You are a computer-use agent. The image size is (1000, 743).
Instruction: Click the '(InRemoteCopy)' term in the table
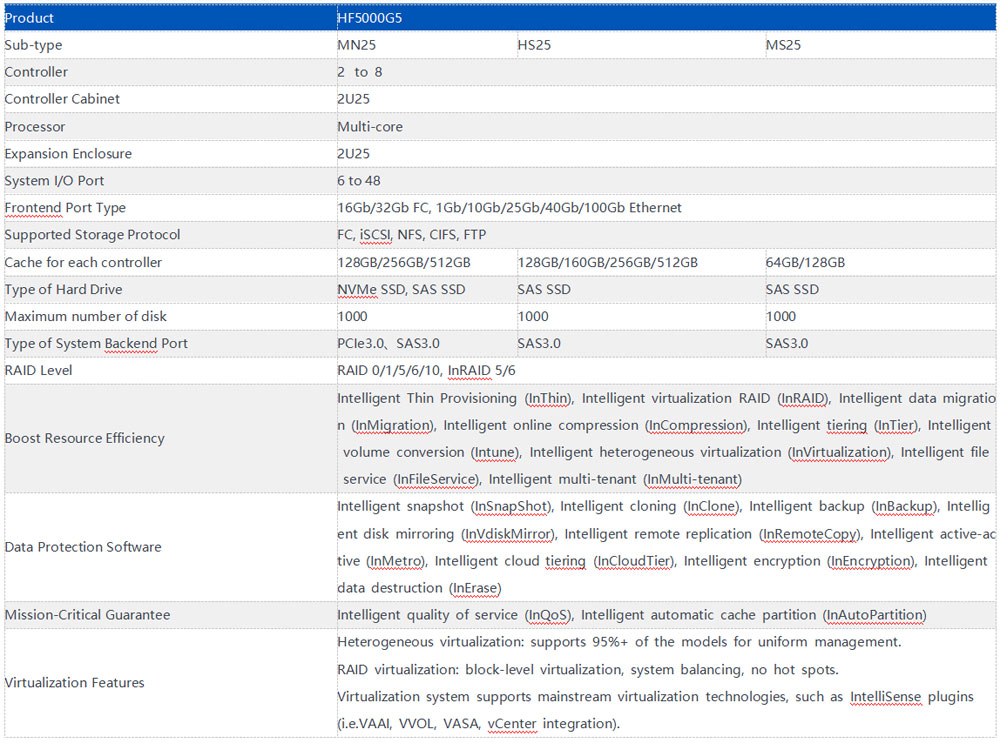pos(811,534)
